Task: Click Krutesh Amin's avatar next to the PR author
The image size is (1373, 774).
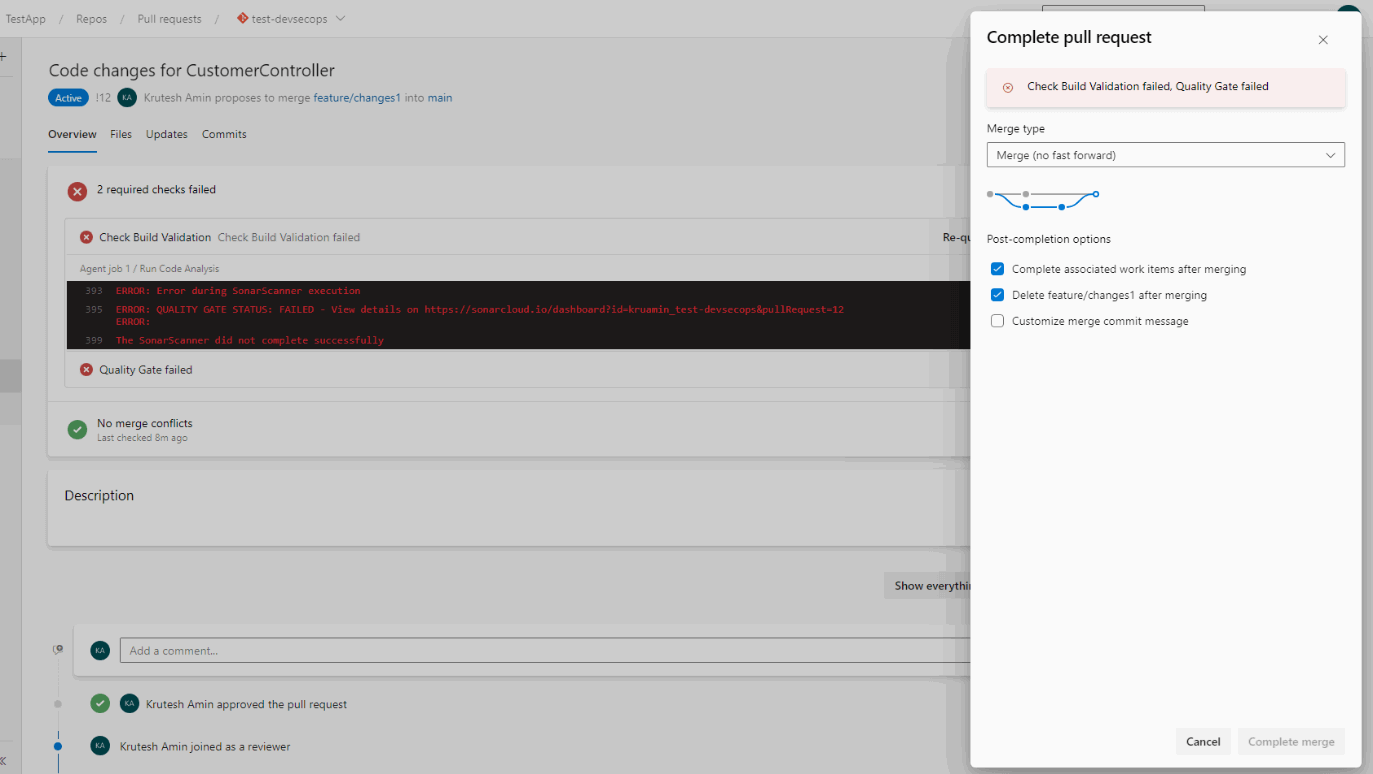Action: click(x=127, y=98)
